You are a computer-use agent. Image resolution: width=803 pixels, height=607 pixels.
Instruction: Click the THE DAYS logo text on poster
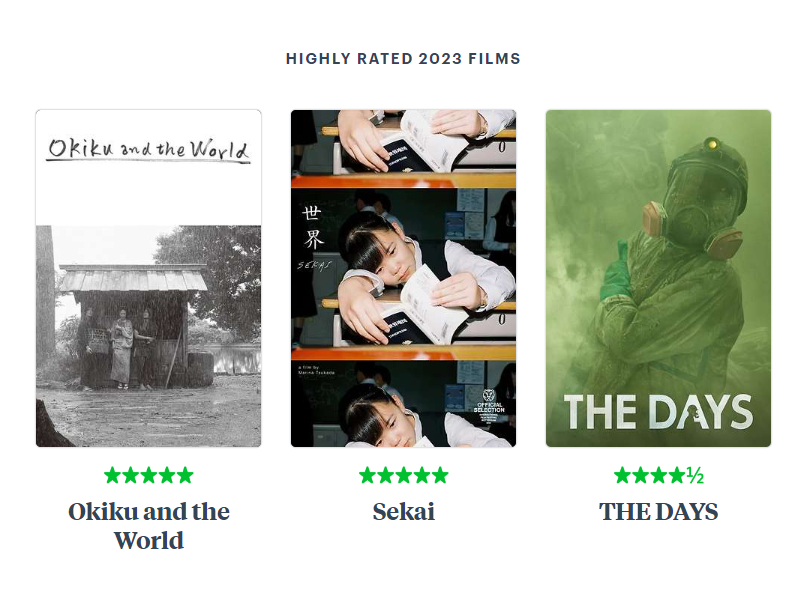658,412
